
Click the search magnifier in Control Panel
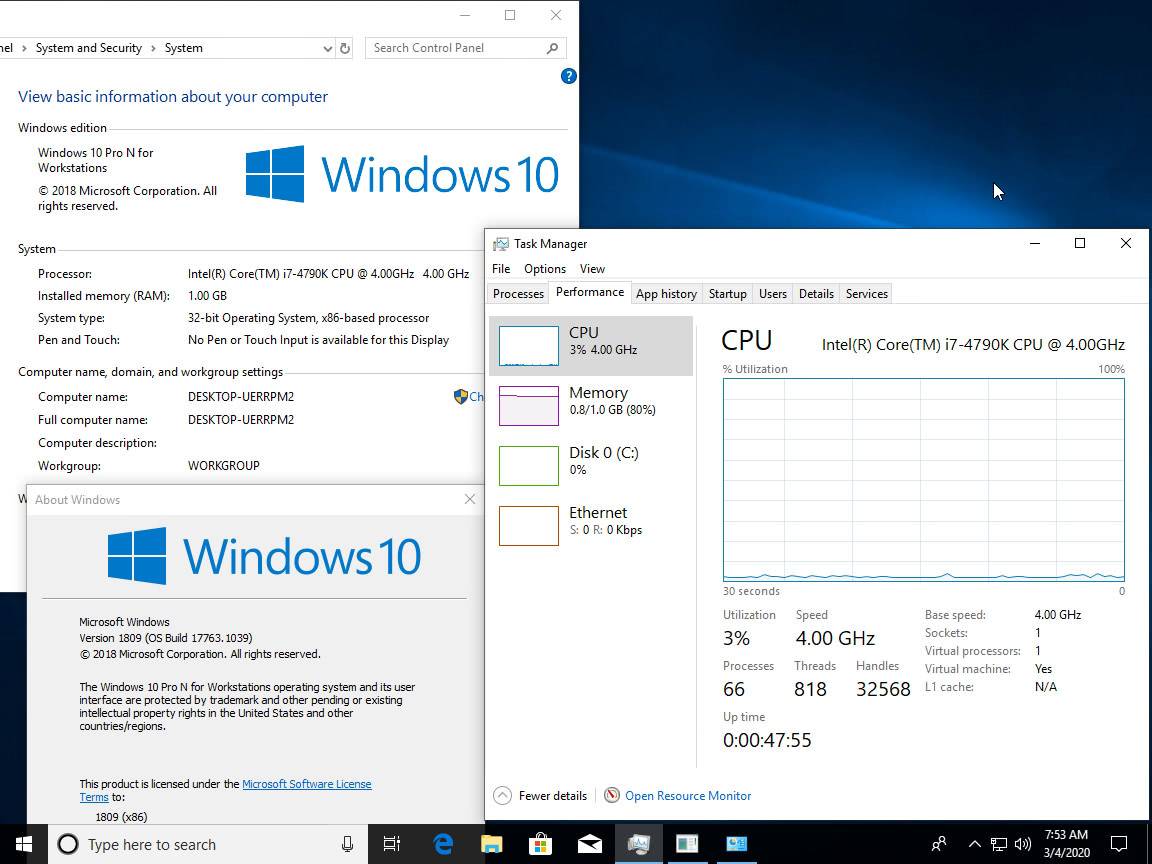(552, 48)
